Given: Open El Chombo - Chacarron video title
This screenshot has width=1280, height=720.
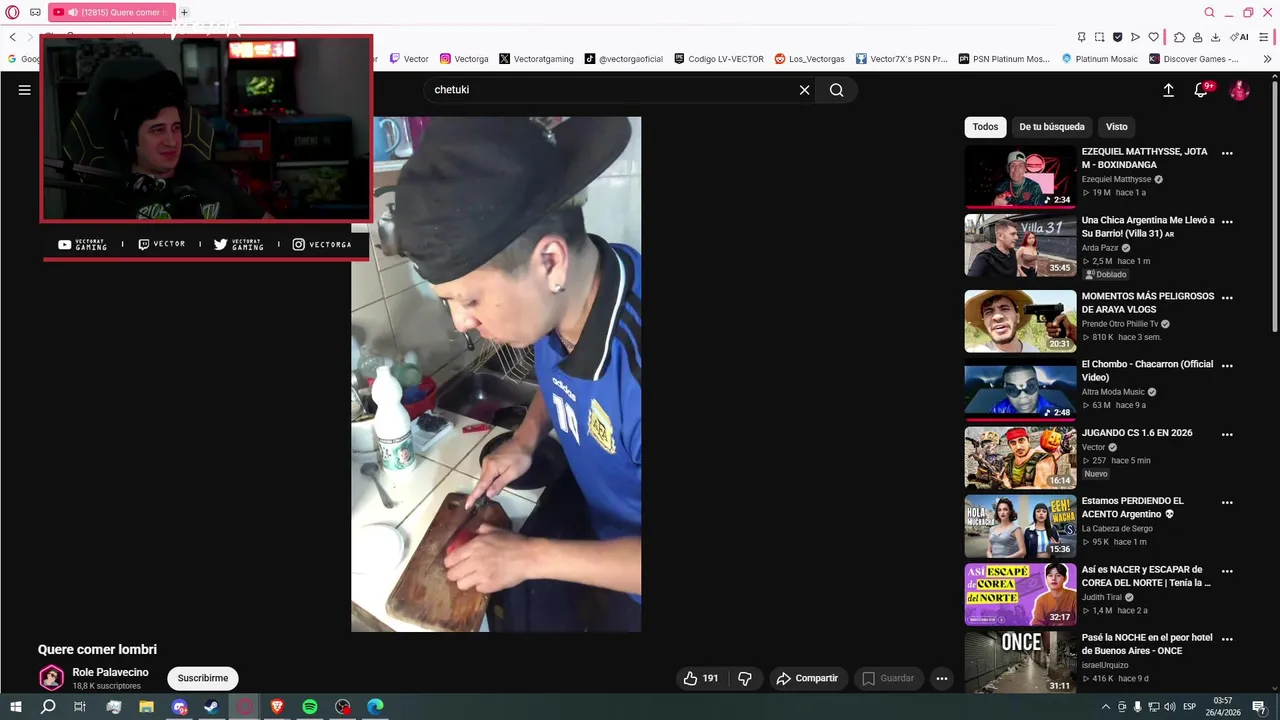Looking at the screenshot, I should [1147, 371].
